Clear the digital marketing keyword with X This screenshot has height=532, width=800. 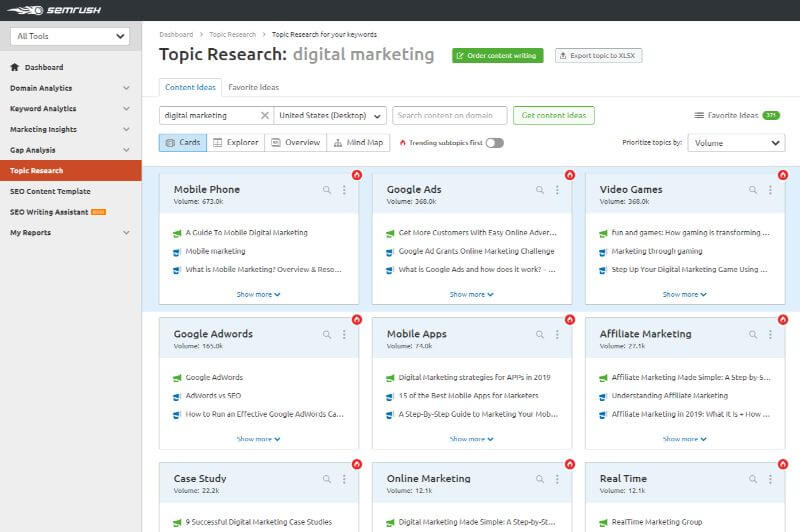[265, 115]
